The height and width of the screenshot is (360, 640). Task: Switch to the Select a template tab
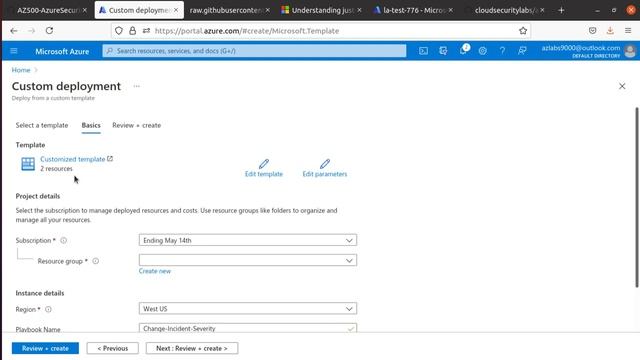42,125
